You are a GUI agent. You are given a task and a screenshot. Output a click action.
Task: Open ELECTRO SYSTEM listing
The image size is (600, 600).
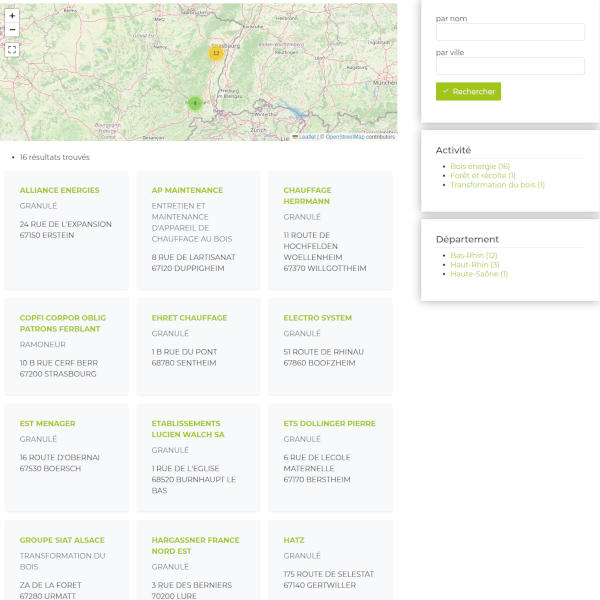coord(318,318)
